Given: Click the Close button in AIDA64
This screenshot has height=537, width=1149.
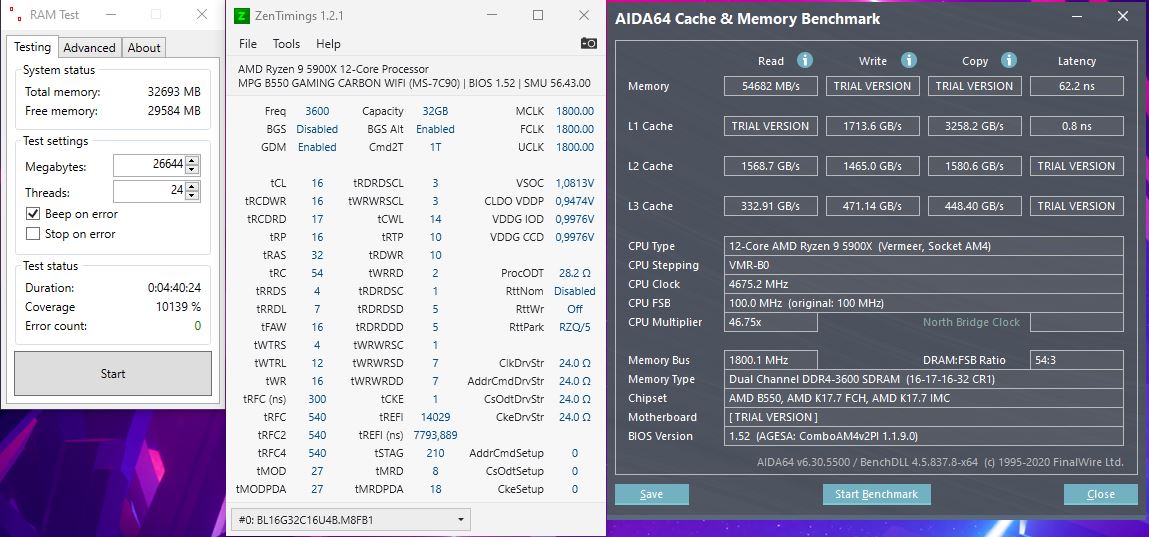Looking at the screenshot, I should [x=1101, y=495].
